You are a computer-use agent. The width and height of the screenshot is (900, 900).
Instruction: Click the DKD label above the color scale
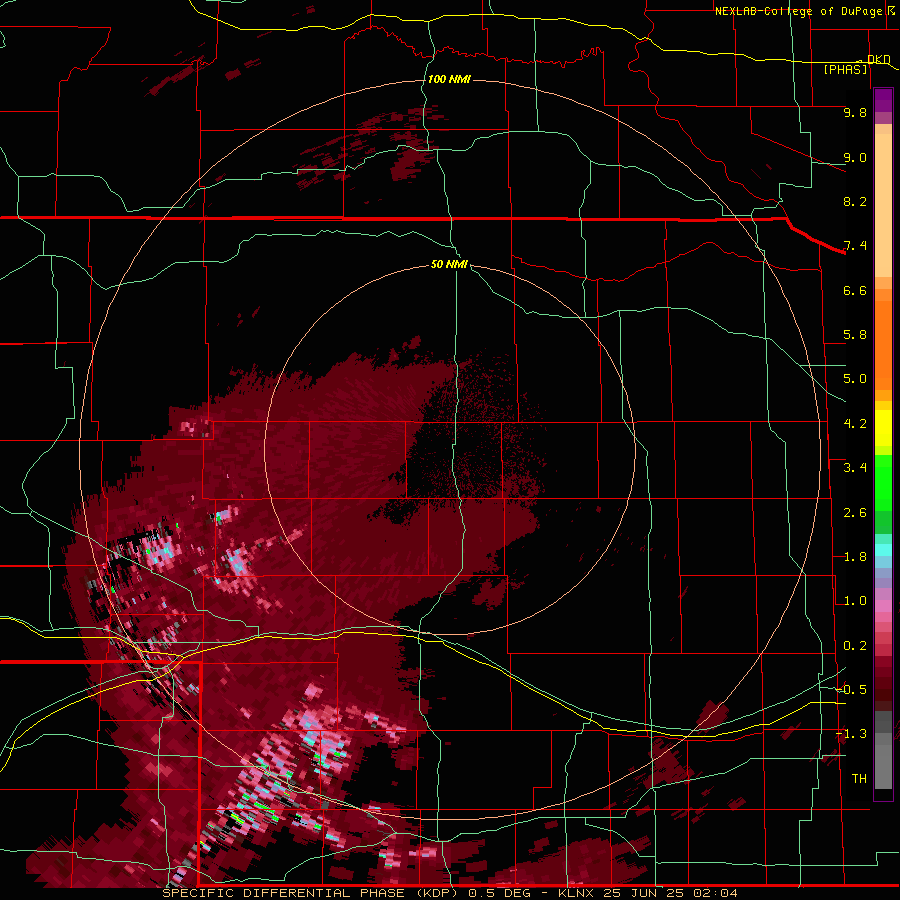pyautogui.click(x=878, y=59)
